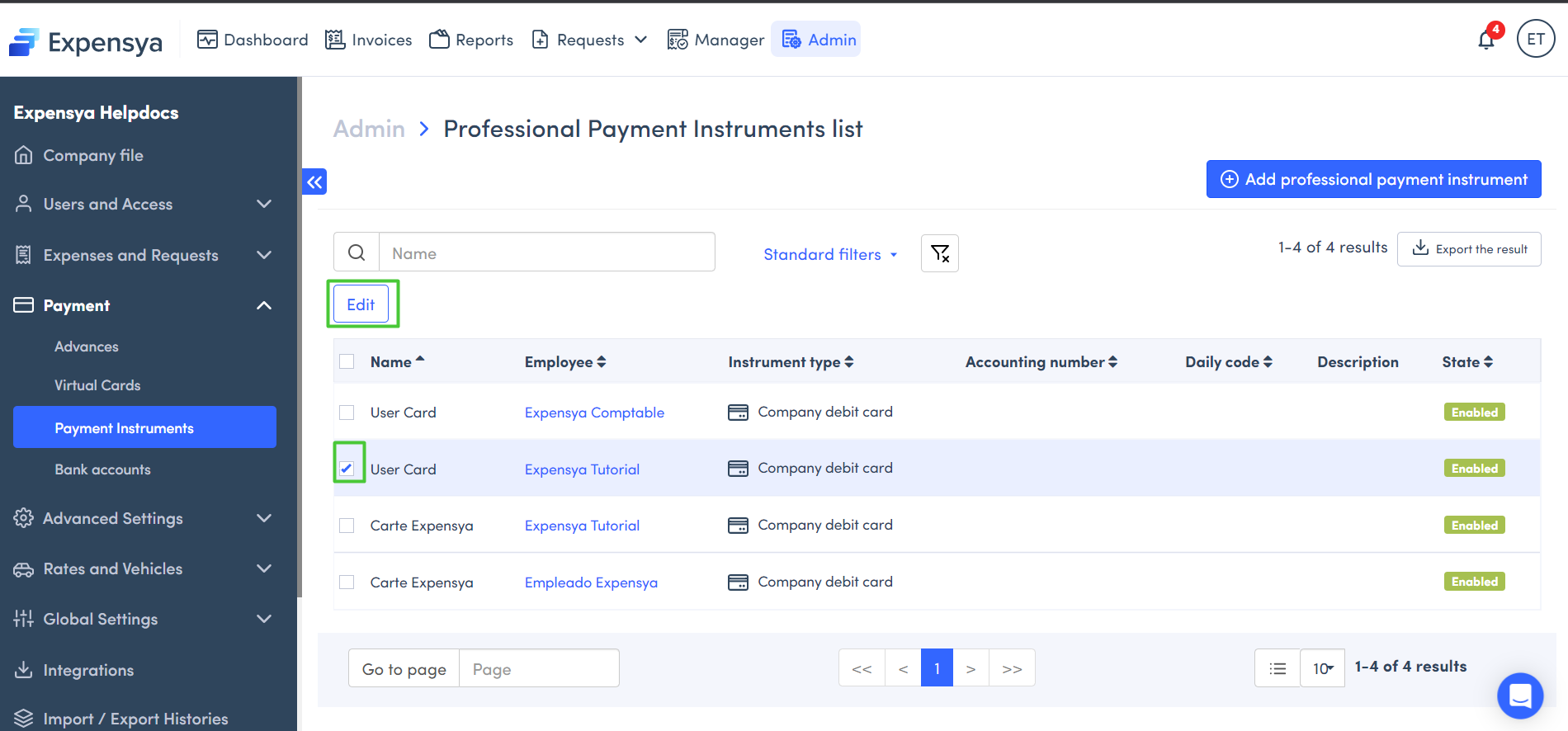Click the list view icon
Viewport: 1568px width, 731px height.
pos(1278,668)
